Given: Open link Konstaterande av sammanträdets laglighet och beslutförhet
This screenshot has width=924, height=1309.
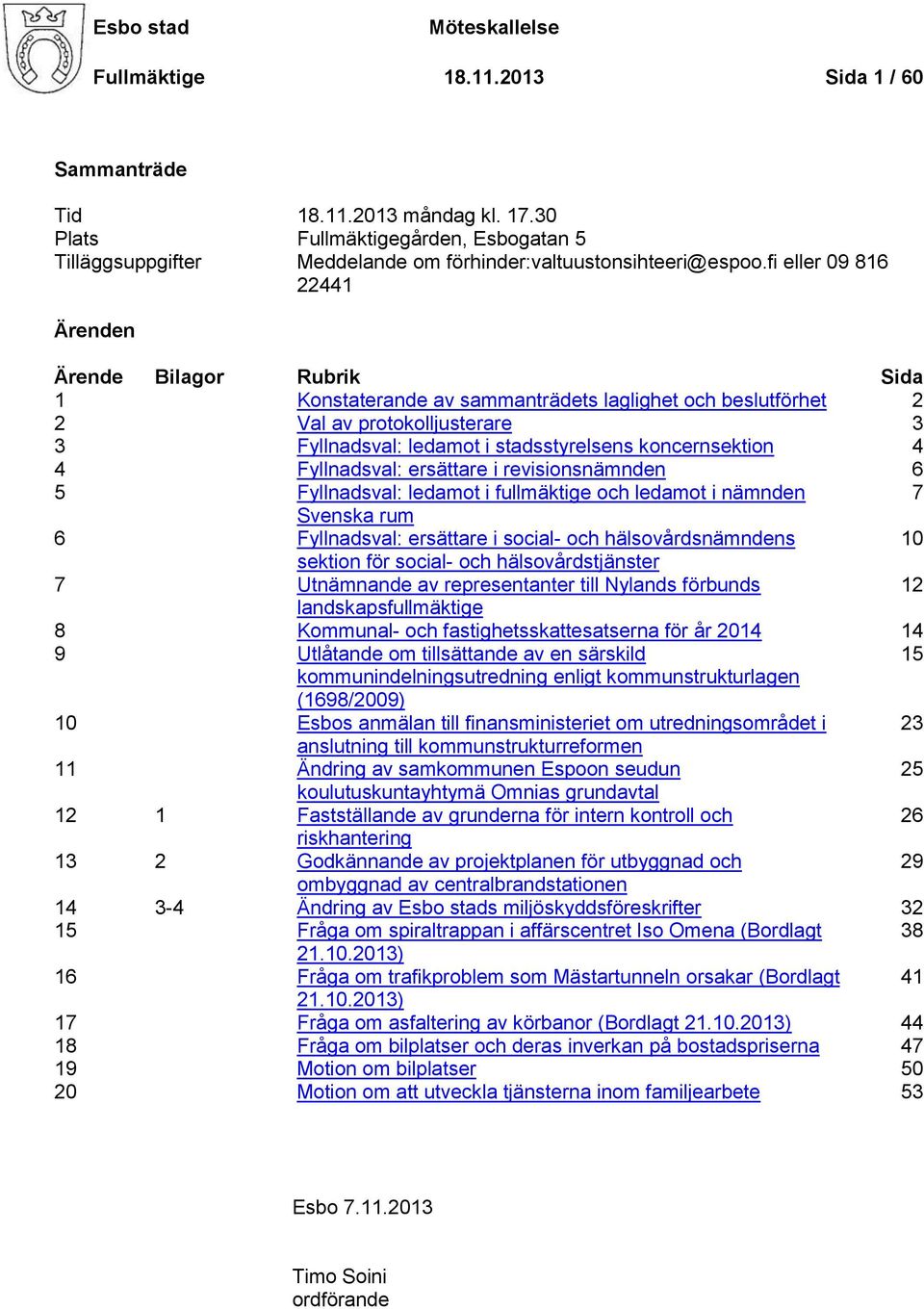Looking at the screenshot, I should click(561, 400).
